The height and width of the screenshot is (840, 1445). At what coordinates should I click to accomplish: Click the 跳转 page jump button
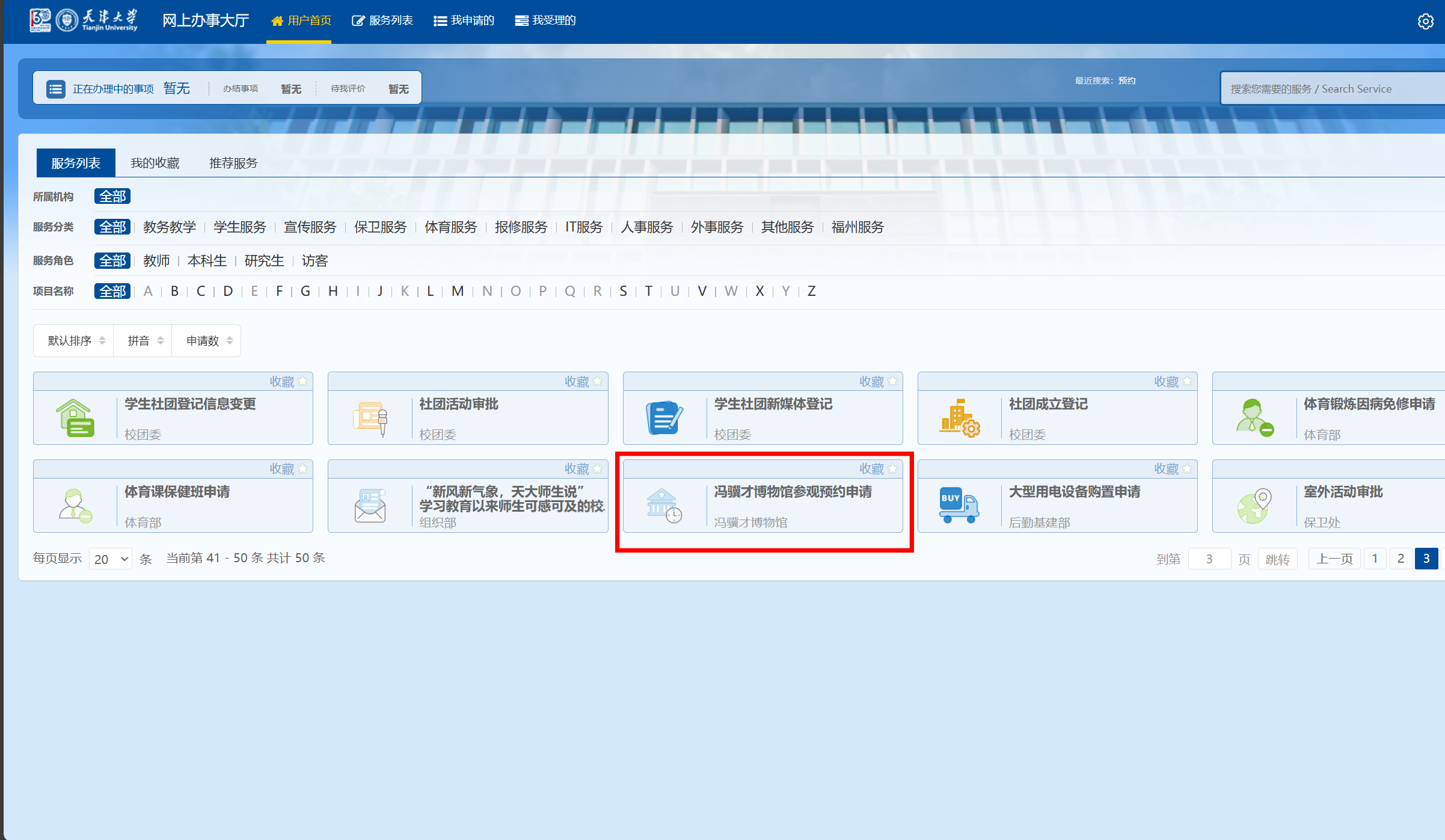point(1277,559)
